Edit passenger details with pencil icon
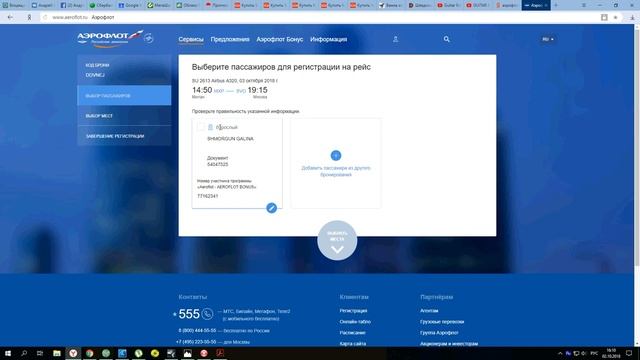Image resolution: width=640 pixels, height=360 pixels. click(271, 208)
